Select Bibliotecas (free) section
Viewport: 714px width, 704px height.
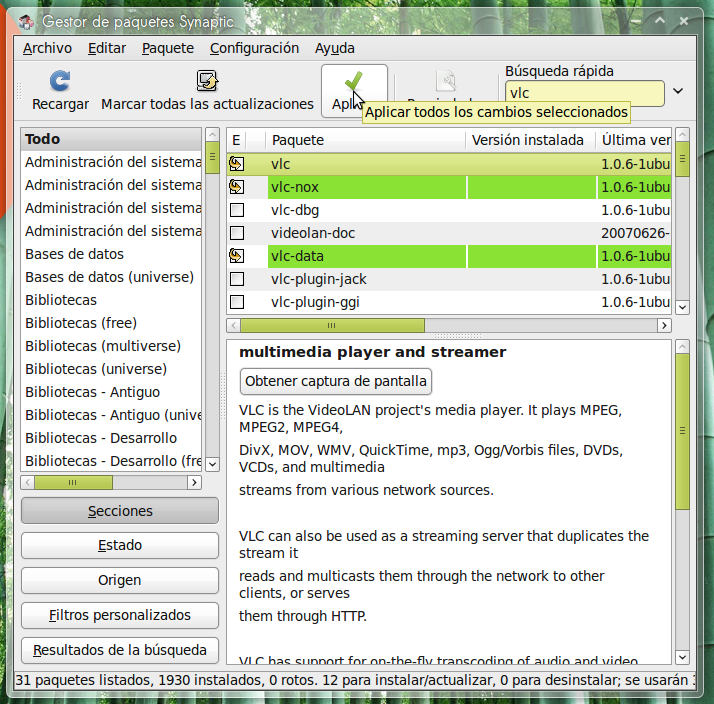[111, 323]
